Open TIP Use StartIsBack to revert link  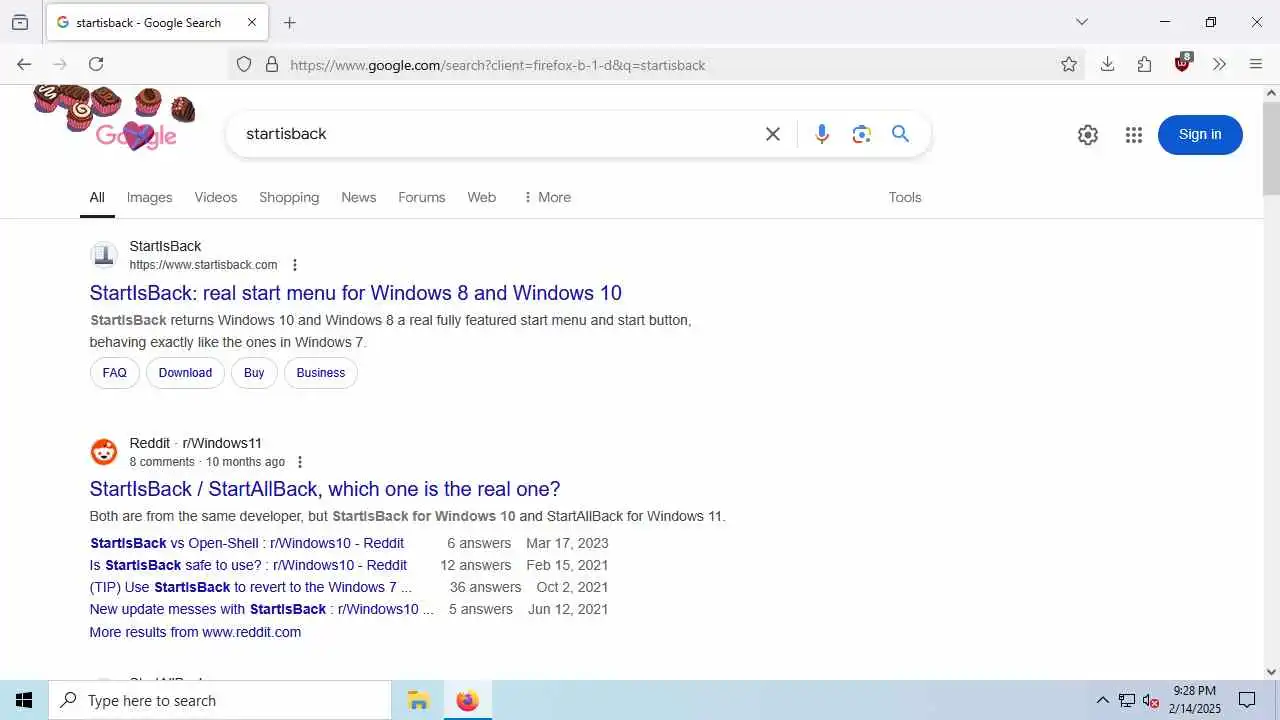pos(251,587)
